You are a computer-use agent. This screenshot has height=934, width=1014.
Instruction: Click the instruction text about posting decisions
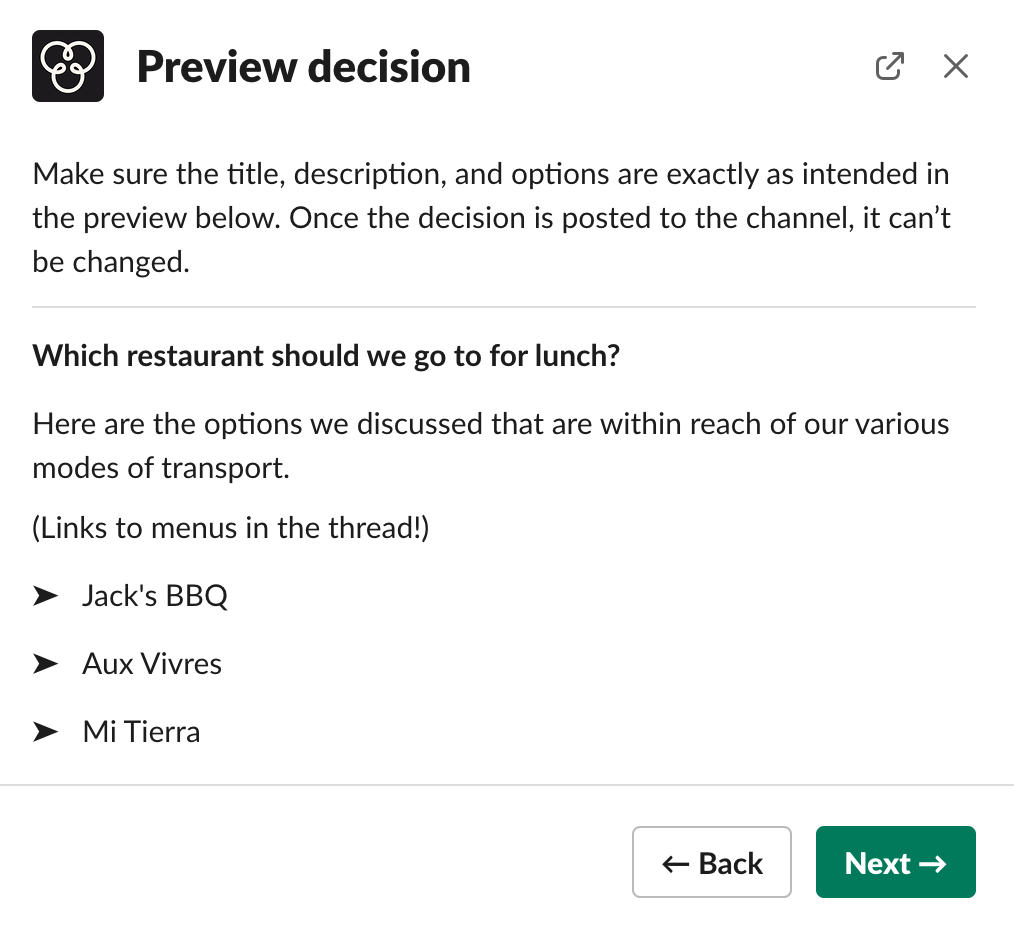click(492, 217)
